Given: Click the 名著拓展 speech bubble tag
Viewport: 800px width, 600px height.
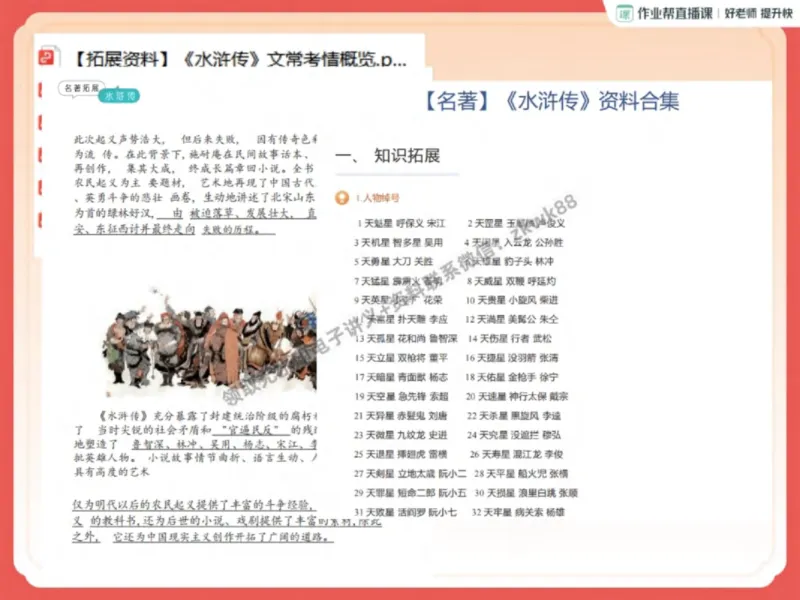Looking at the screenshot, I should [x=82, y=88].
